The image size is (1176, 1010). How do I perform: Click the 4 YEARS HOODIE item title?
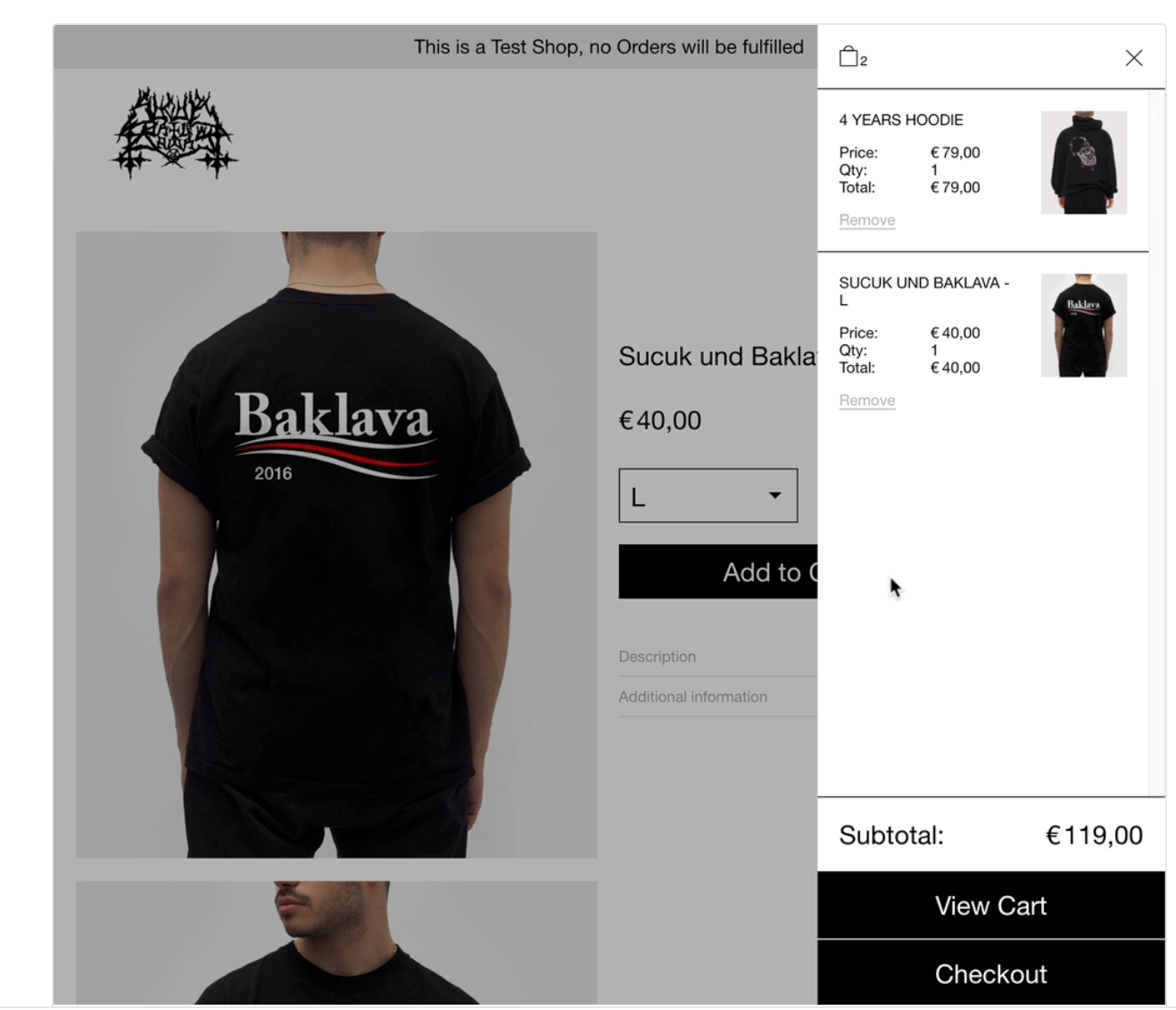pos(901,120)
